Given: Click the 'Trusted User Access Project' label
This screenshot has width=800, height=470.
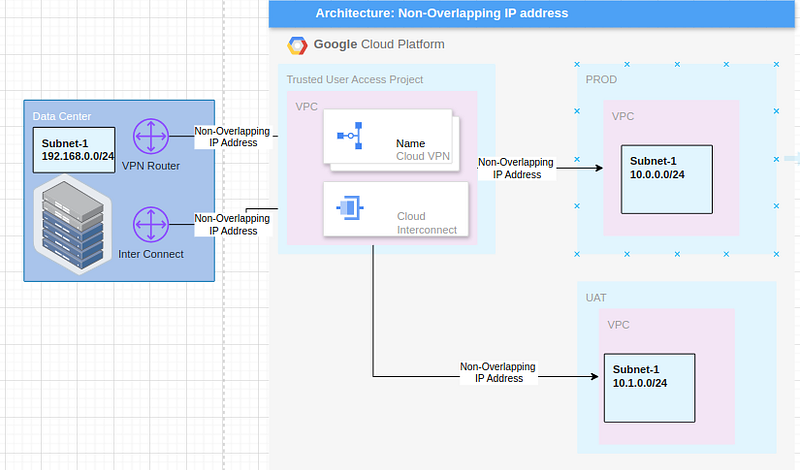Looking at the screenshot, I should 355,80.
